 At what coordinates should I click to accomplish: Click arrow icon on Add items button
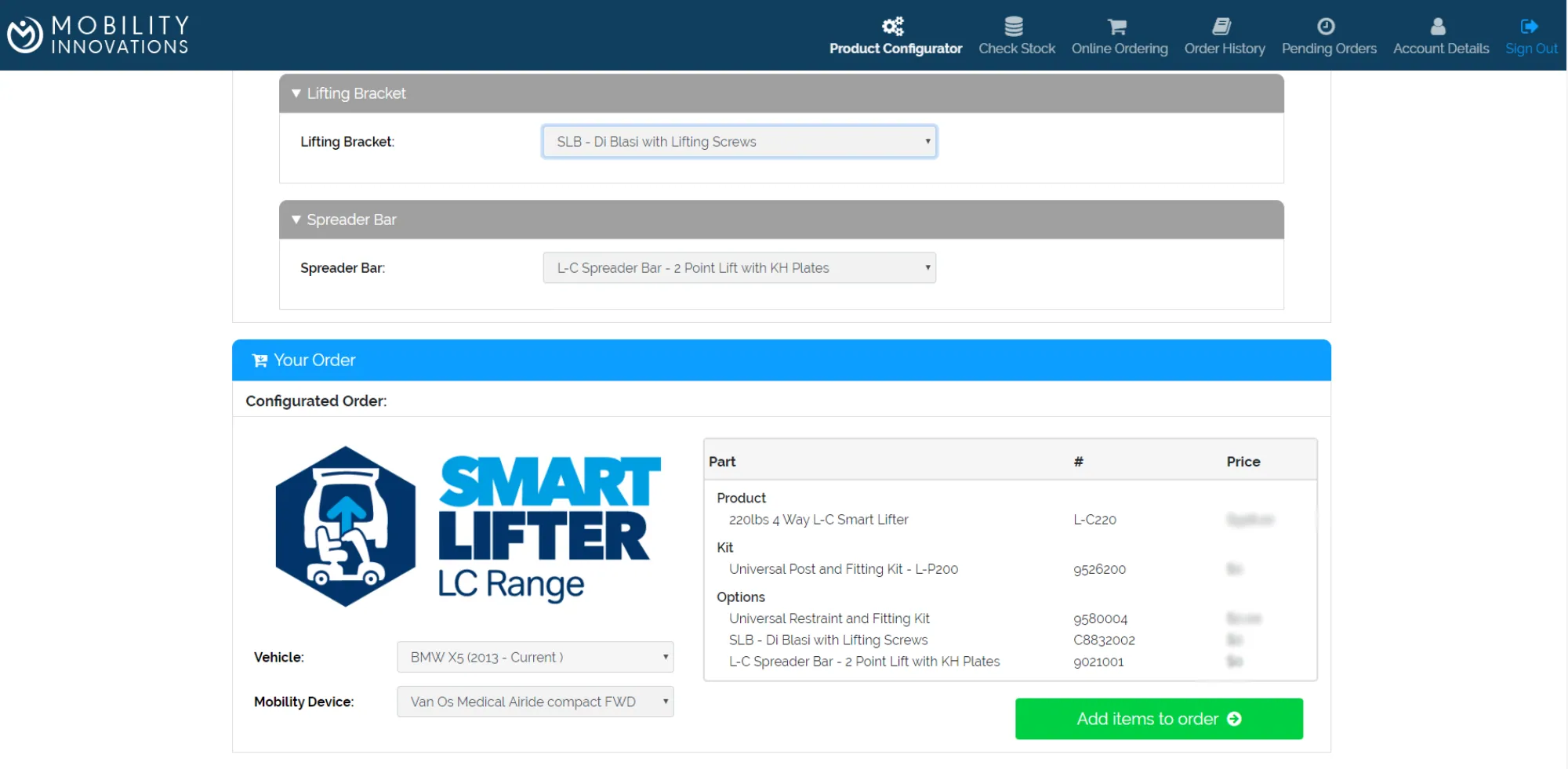tap(1234, 719)
